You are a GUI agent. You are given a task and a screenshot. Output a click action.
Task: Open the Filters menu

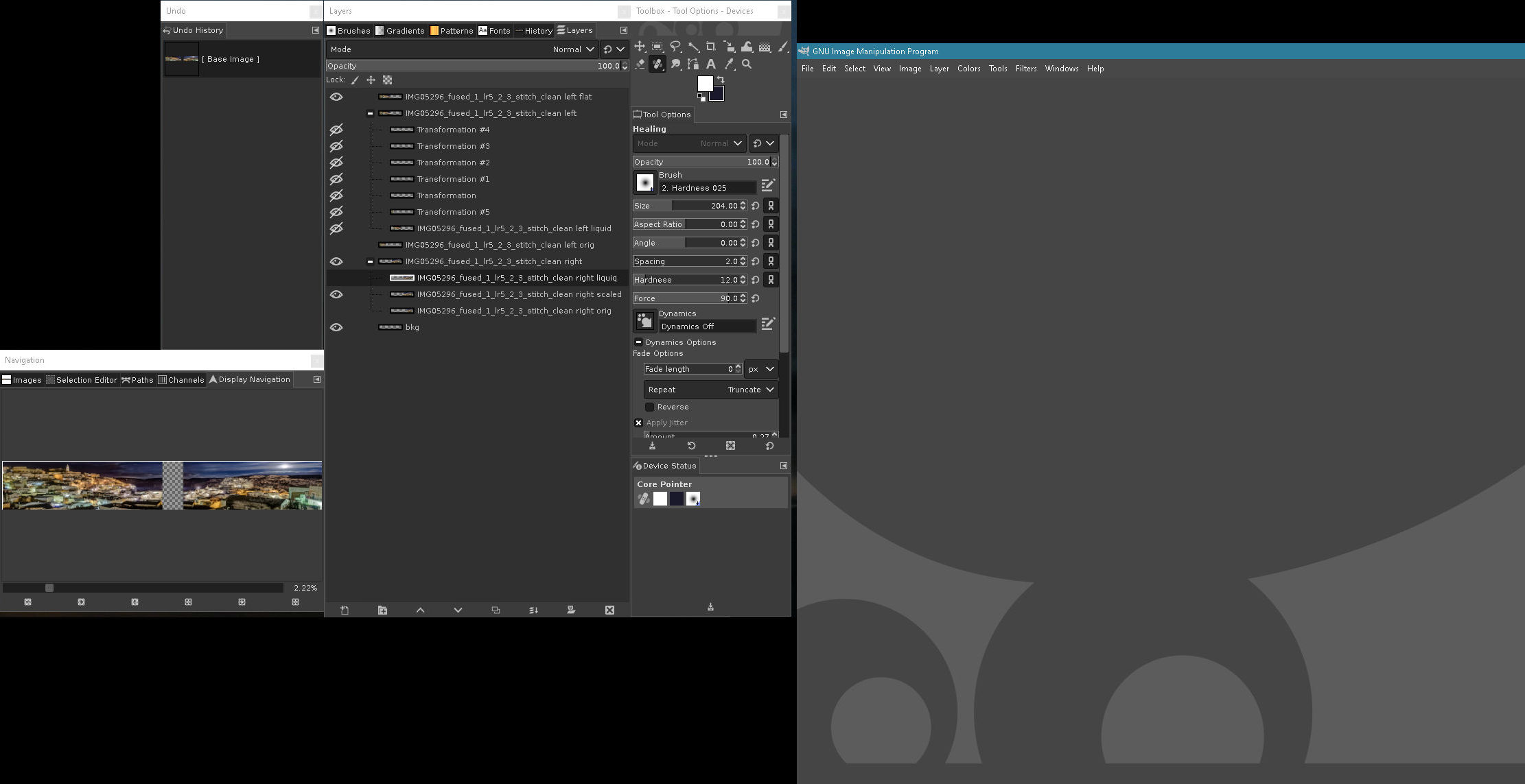tap(1025, 69)
